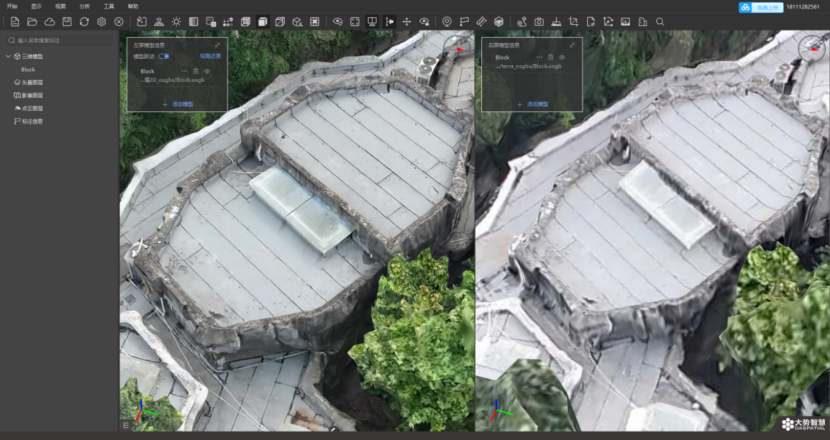Click the layer search input field

pos(60,41)
